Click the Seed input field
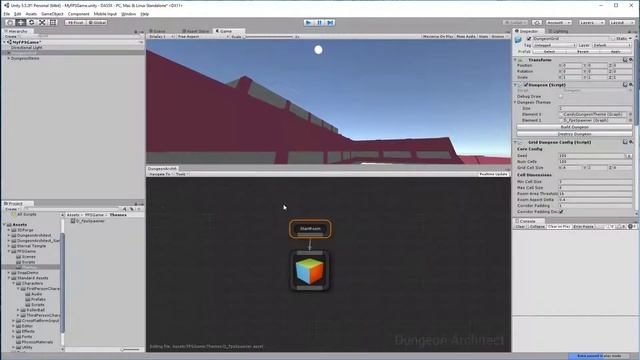 pyautogui.click(x=592, y=156)
